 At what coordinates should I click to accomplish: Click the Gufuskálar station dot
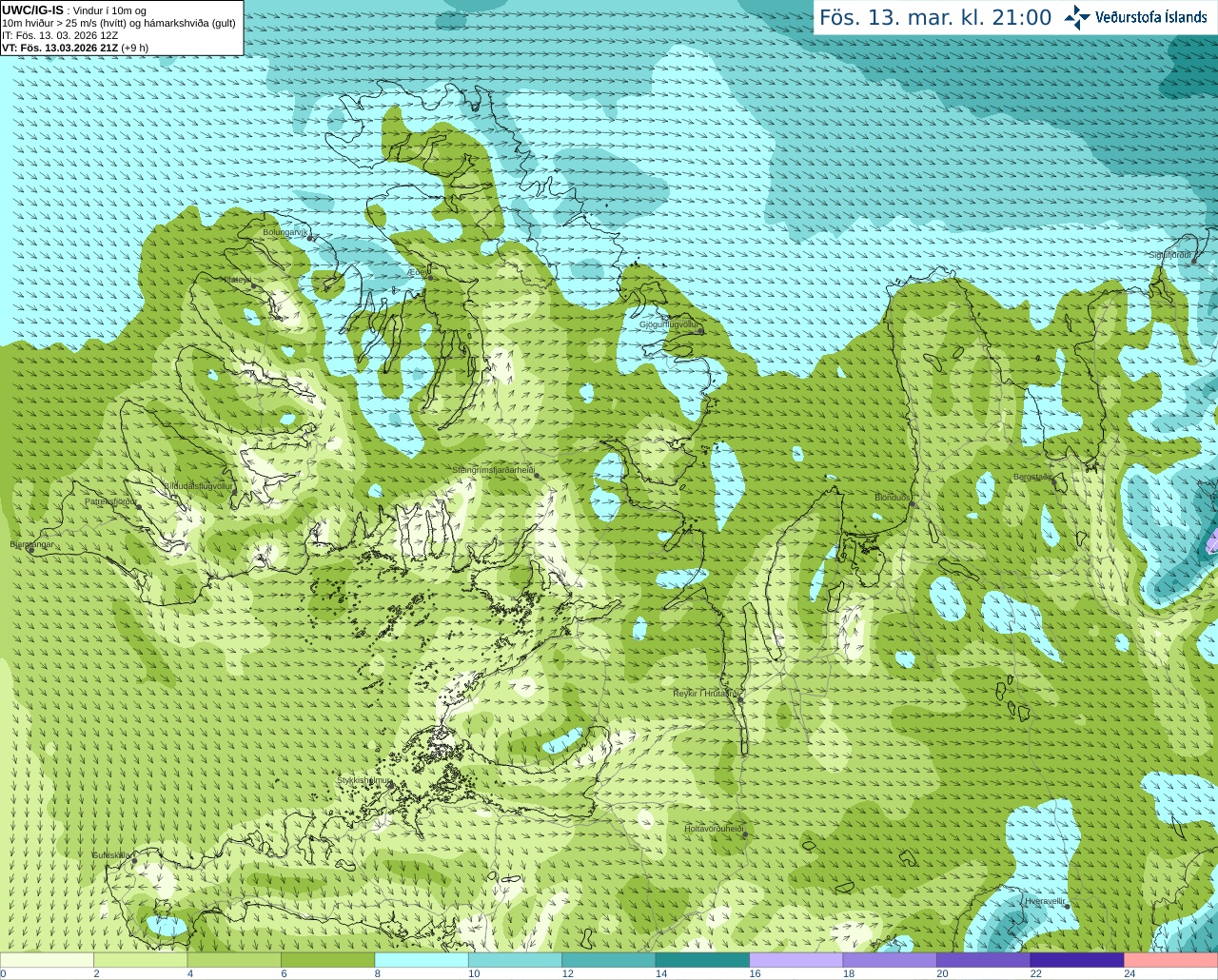(134, 861)
